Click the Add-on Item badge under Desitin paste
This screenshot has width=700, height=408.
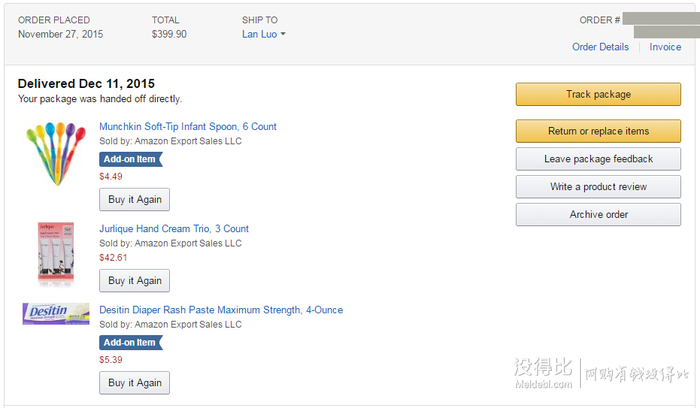tap(131, 342)
